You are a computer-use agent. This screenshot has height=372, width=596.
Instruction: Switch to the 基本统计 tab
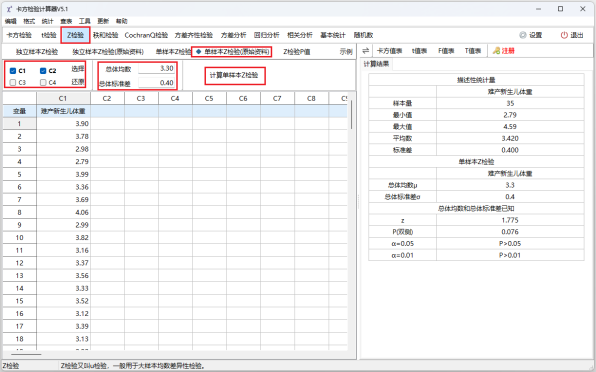click(x=333, y=35)
